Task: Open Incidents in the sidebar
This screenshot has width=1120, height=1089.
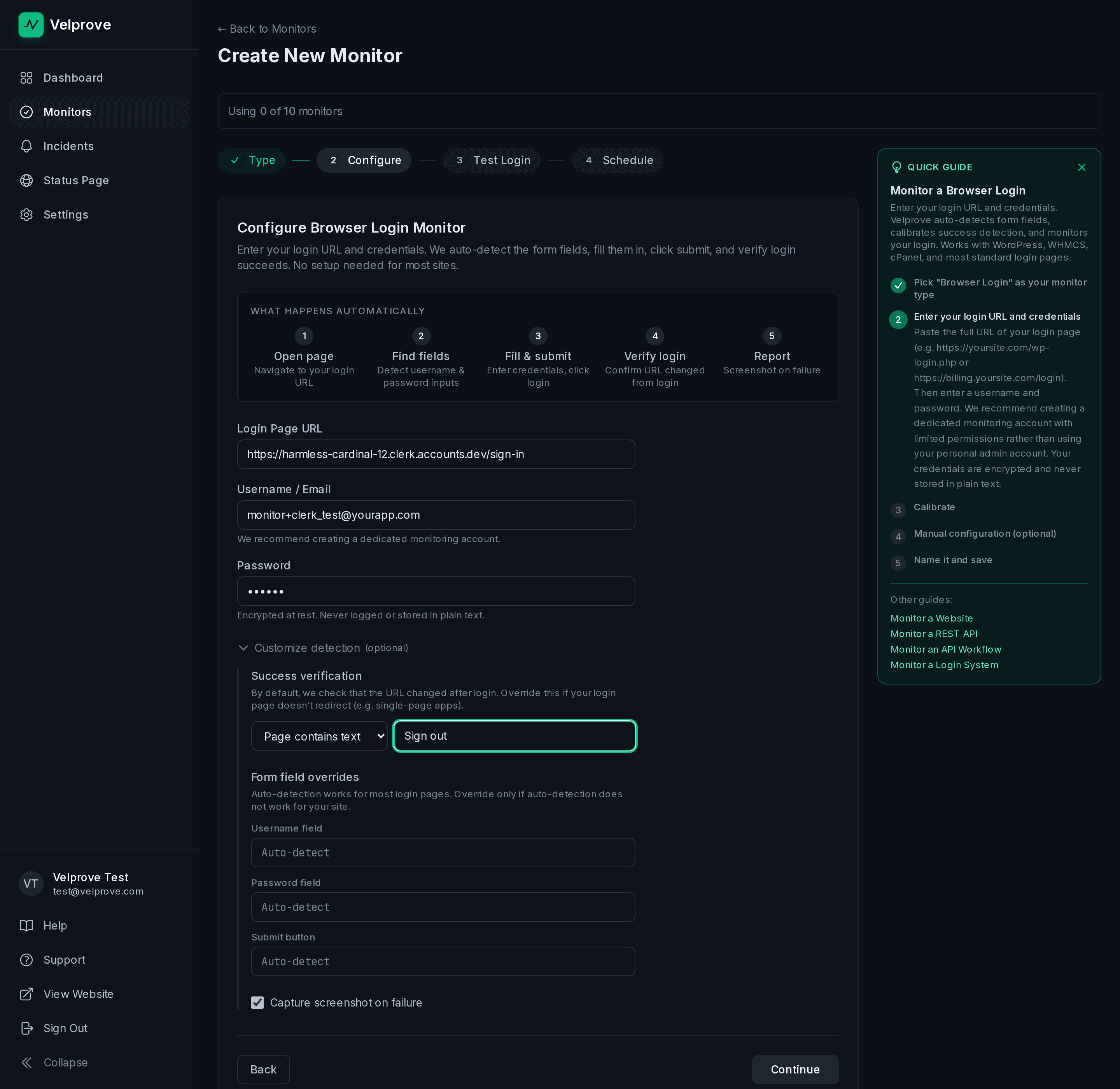Action: click(x=100, y=146)
